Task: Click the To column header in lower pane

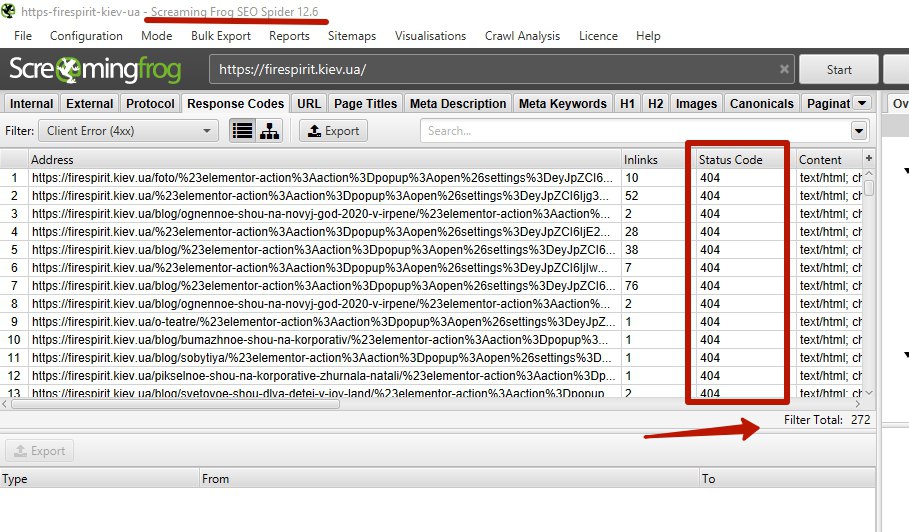Action: pyautogui.click(x=787, y=479)
